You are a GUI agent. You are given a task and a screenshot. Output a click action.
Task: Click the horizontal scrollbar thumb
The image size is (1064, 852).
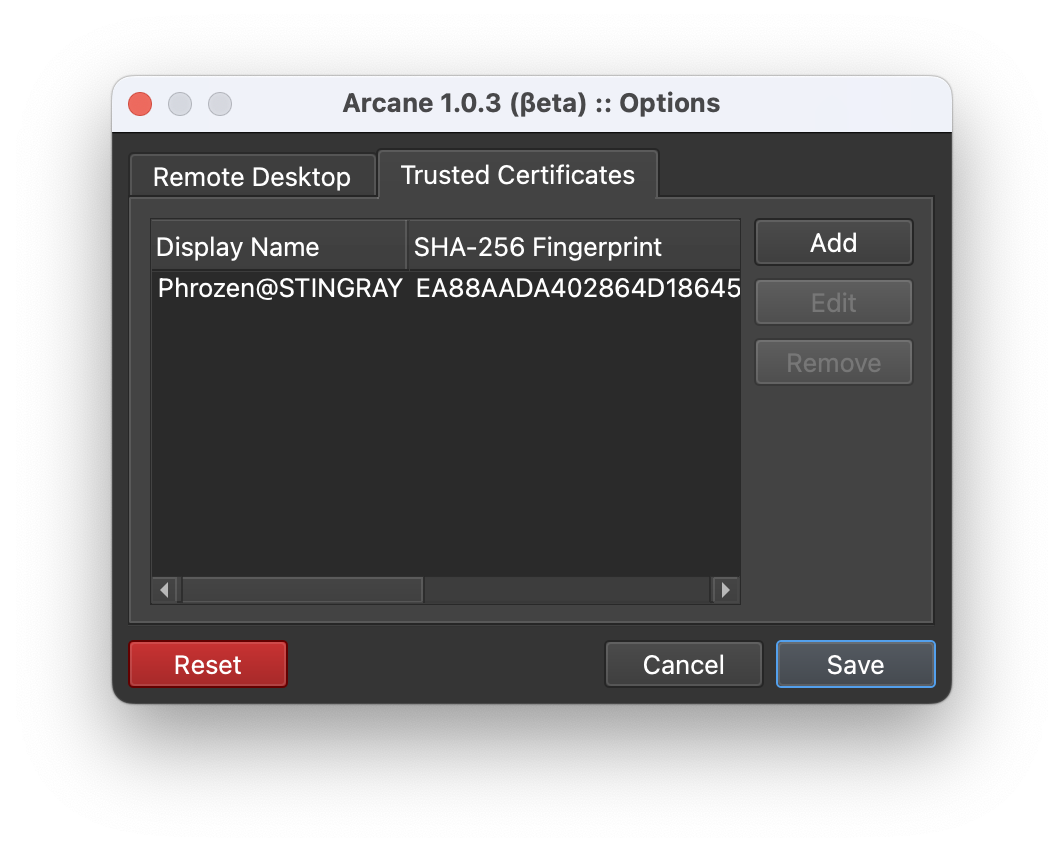pos(300,590)
